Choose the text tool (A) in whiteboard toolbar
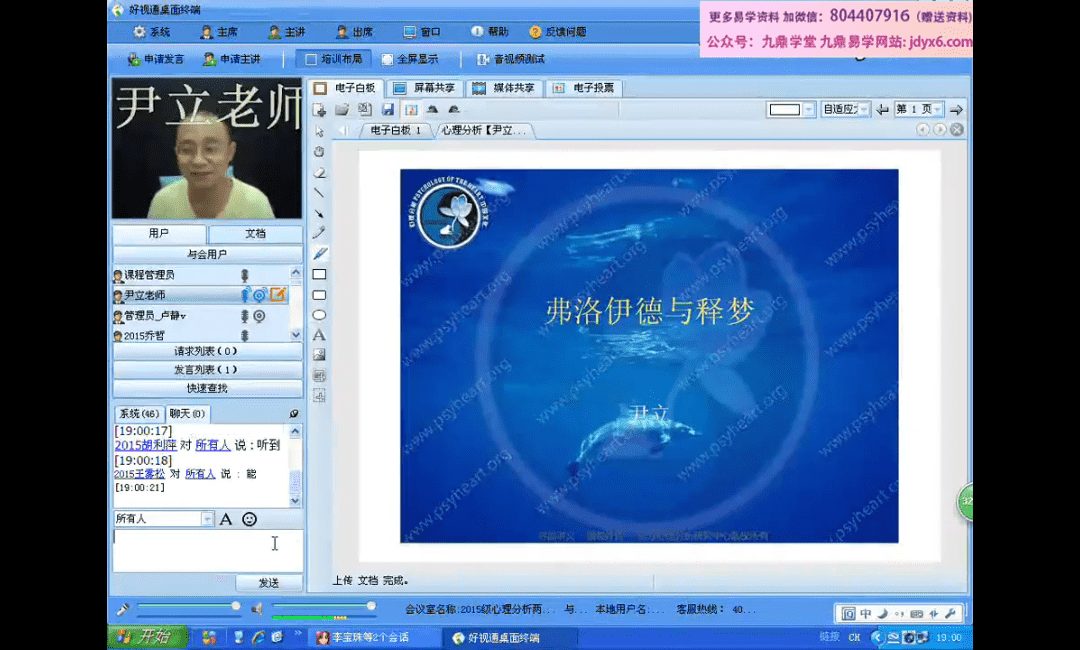 [x=319, y=335]
